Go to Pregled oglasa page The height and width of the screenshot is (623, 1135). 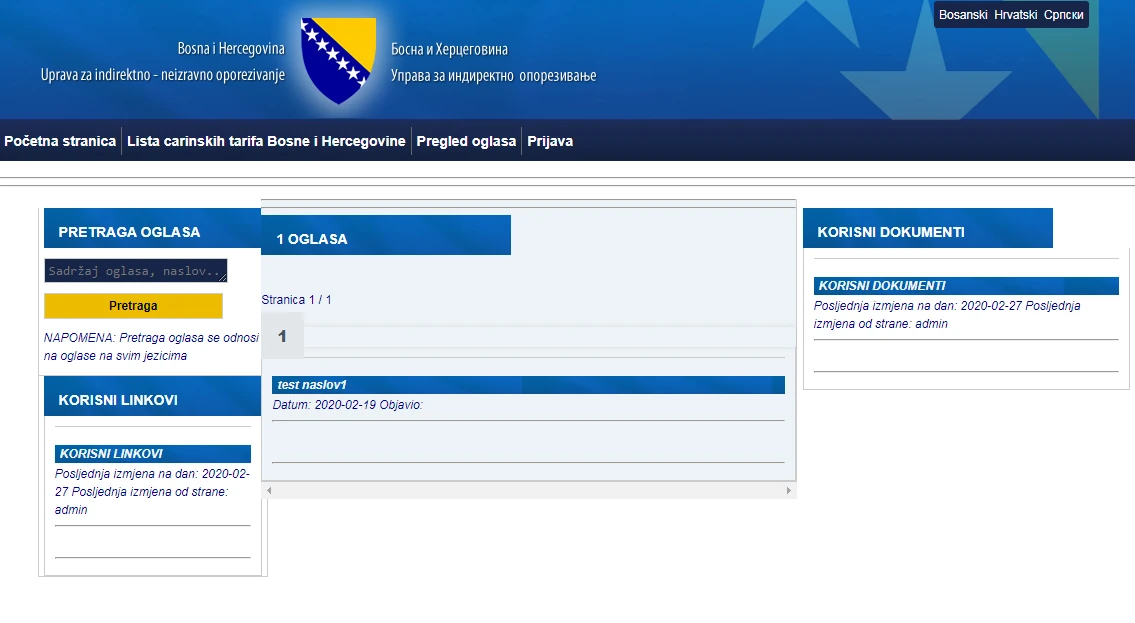click(466, 141)
